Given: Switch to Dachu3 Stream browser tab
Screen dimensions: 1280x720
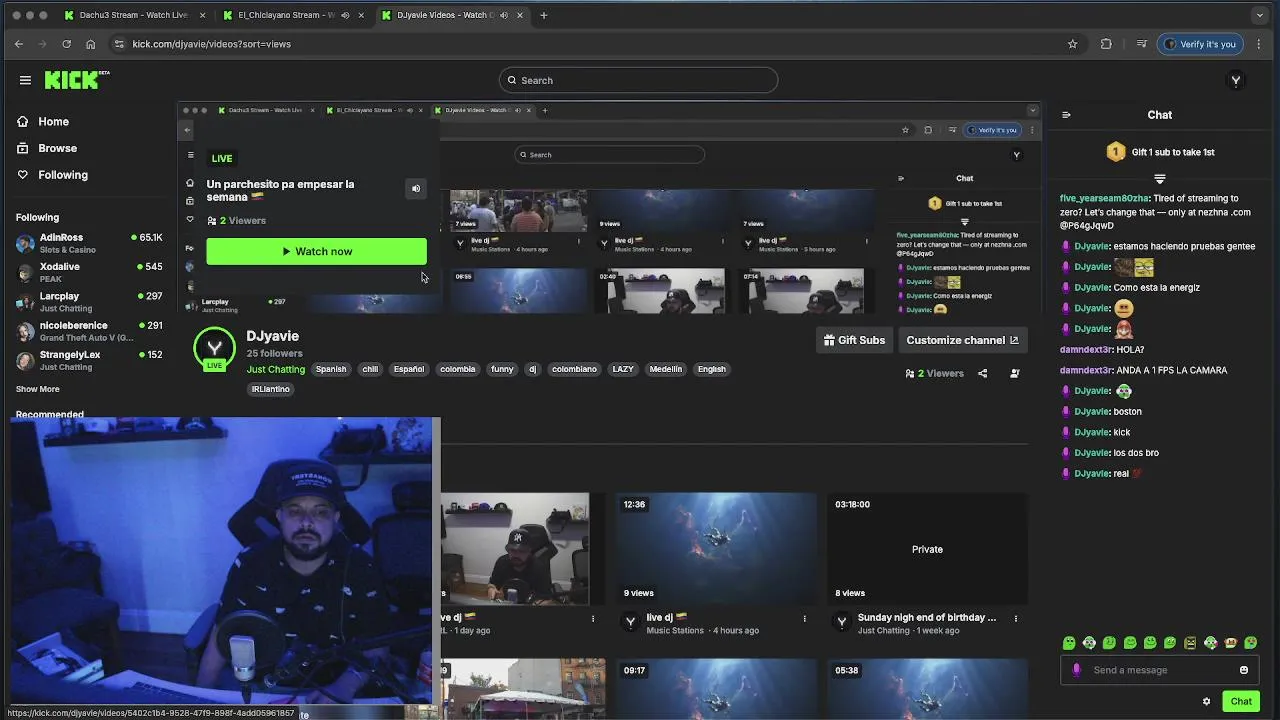Looking at the screenshot, I should pos(133,15).
